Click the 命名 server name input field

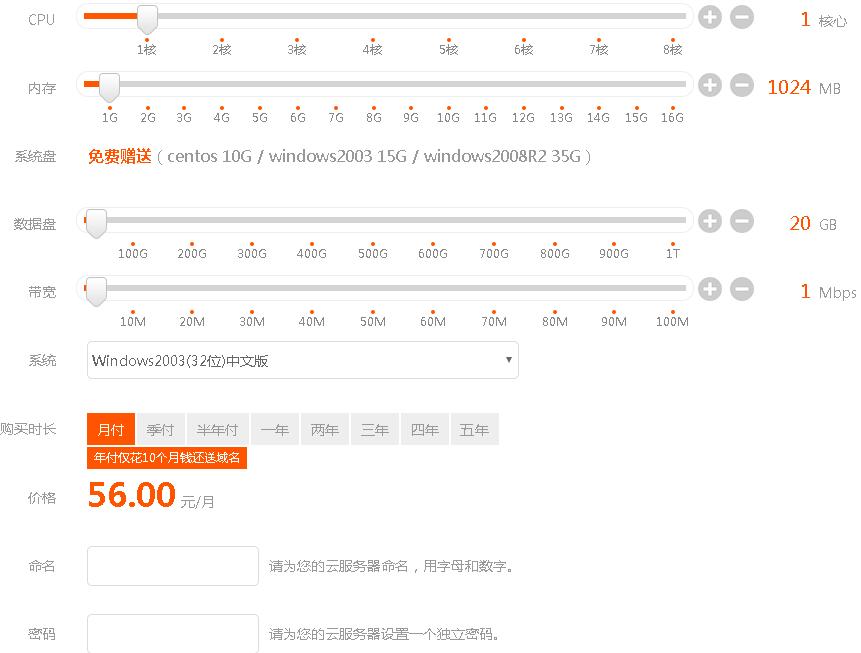173,566
